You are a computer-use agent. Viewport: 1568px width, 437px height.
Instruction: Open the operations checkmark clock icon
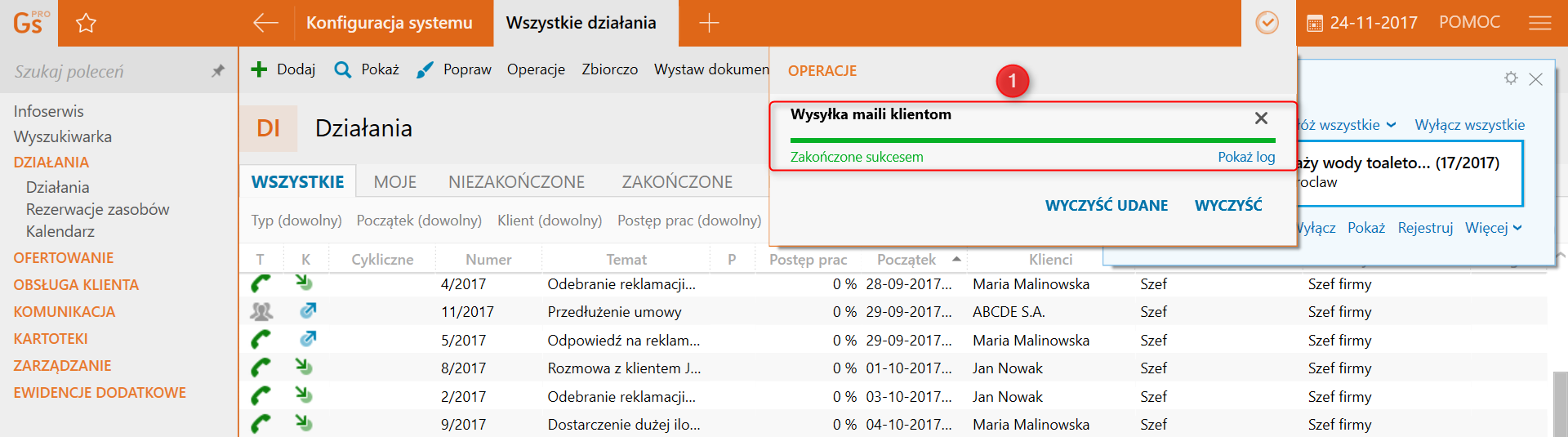click(1267, 23)
